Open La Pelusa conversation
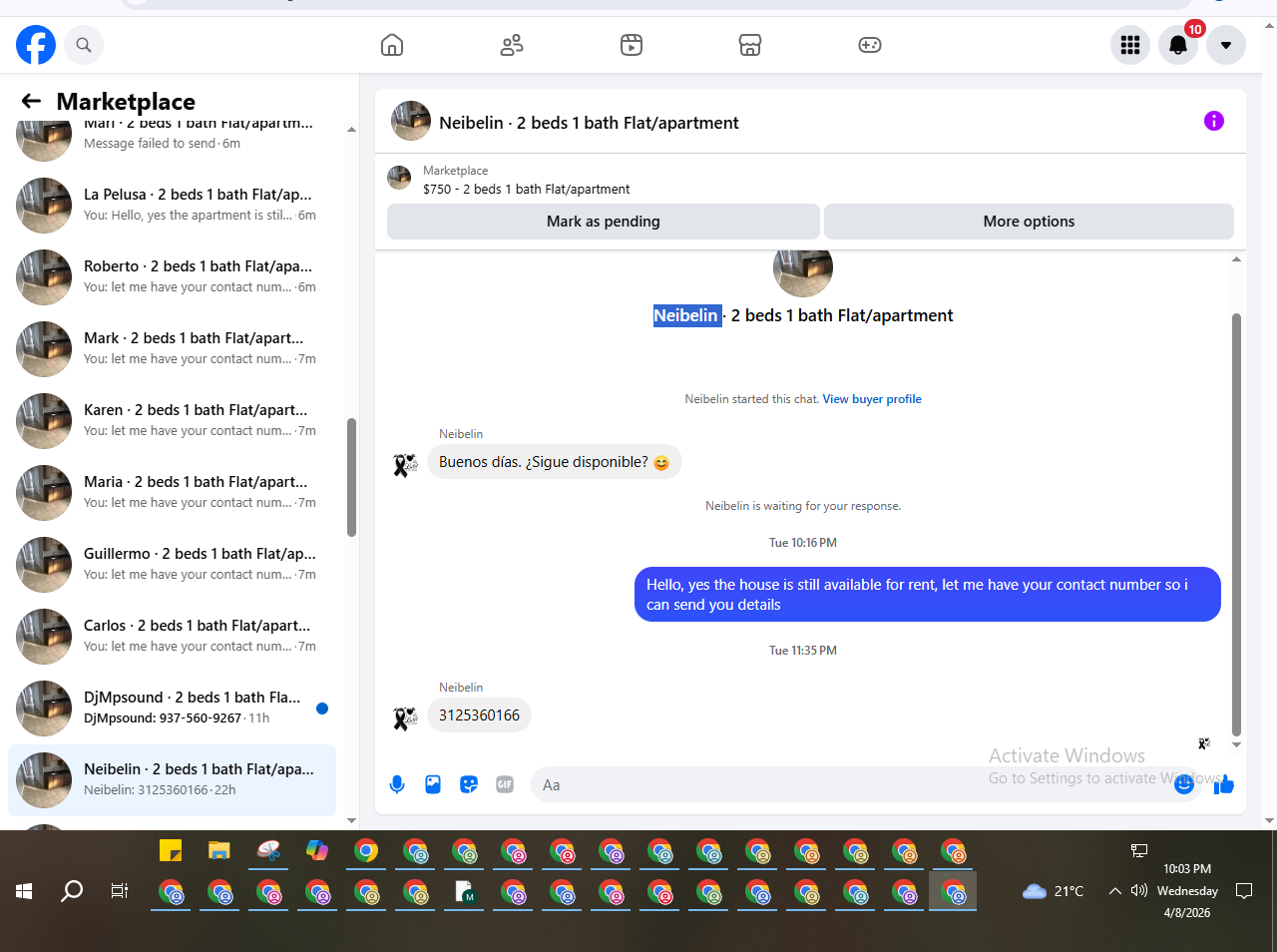Image resolution: width=1277 pixels, height=952 pixels. [172, 205]
